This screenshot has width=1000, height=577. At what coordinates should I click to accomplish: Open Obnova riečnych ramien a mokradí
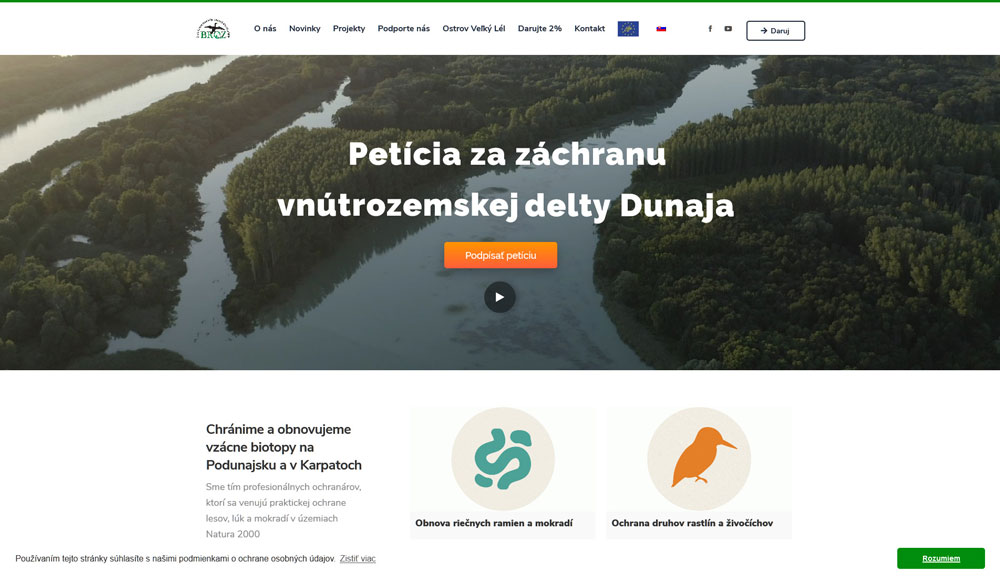coord(494,523)
